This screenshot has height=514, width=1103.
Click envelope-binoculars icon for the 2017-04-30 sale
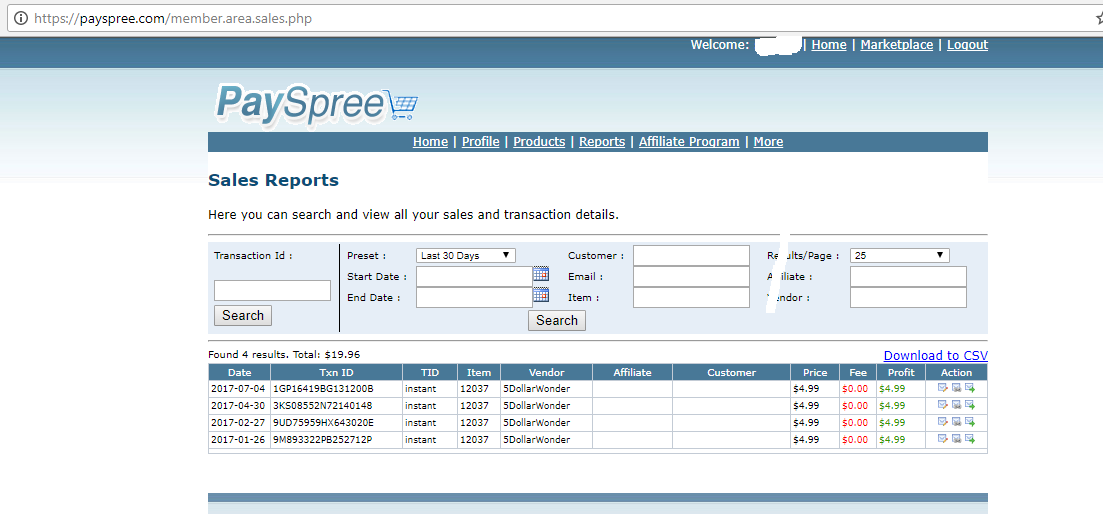click(956, 405)
